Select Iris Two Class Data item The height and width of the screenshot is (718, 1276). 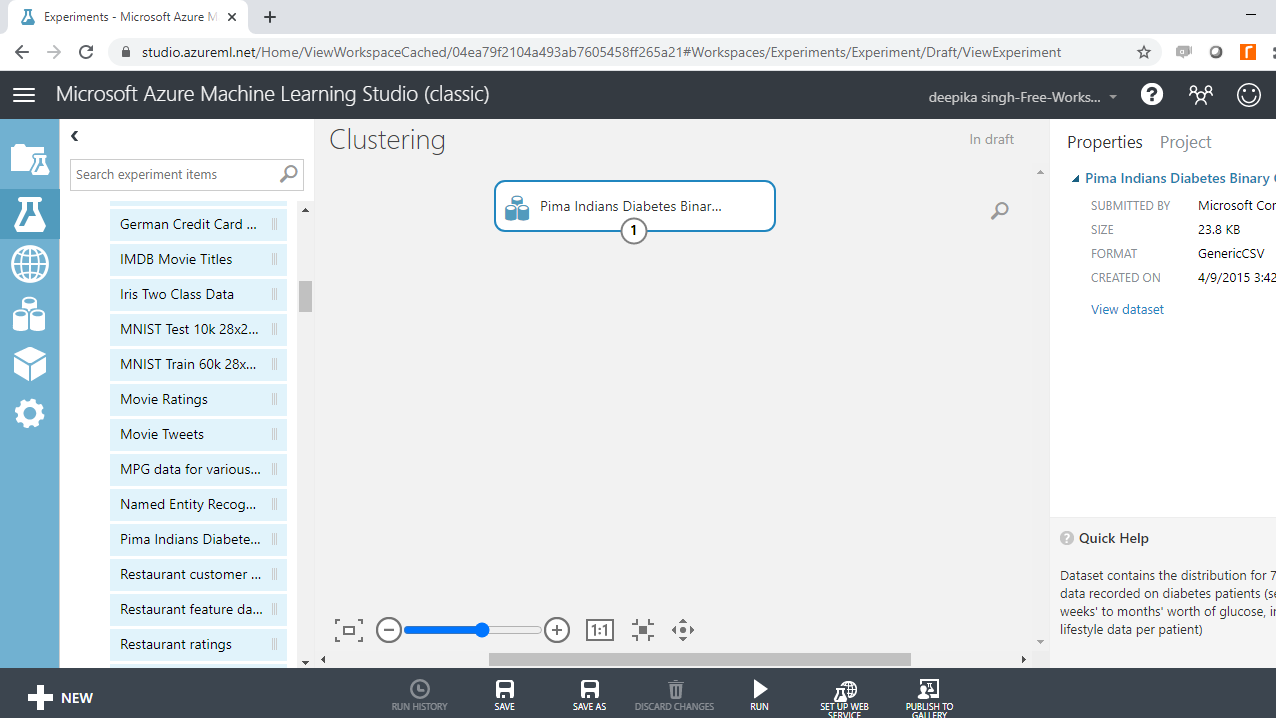(198, 294)
